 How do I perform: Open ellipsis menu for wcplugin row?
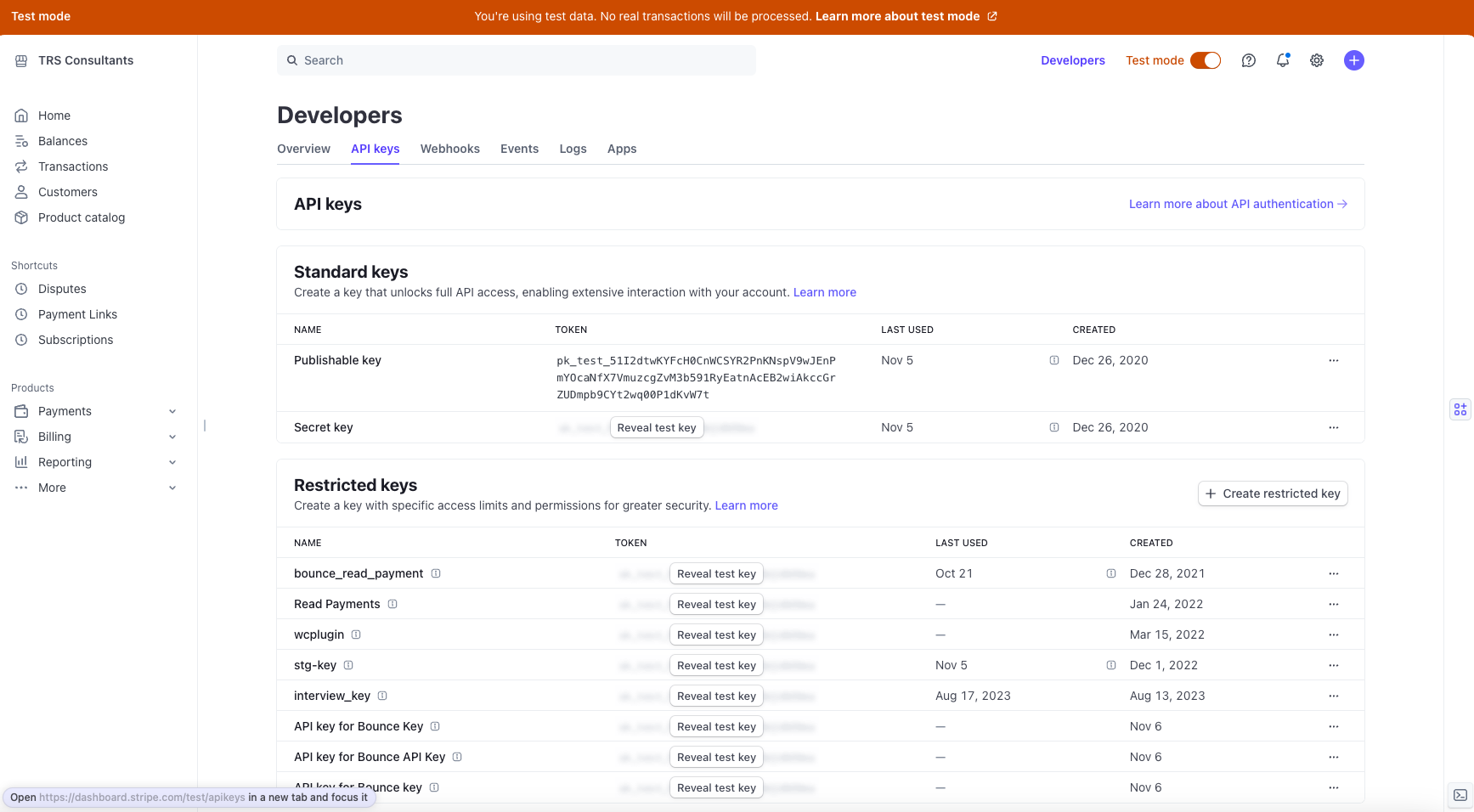click(x=1334, y=634)
